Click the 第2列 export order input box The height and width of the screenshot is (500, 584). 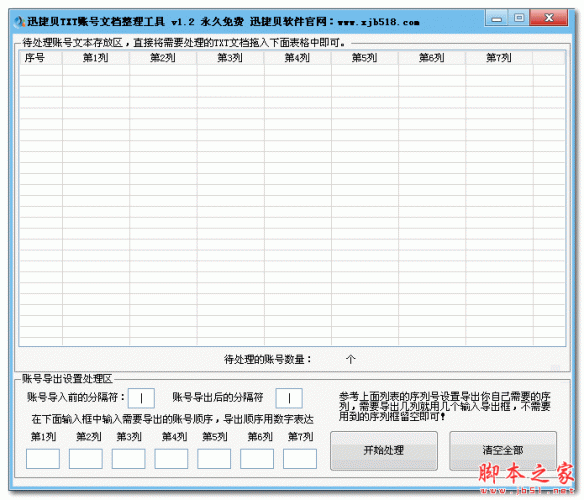coord(86,459)
